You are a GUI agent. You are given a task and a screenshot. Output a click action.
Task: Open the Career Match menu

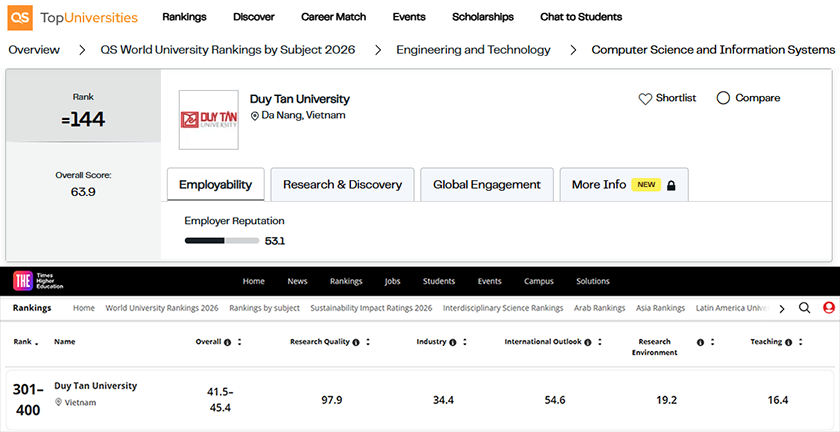(333, 17)
